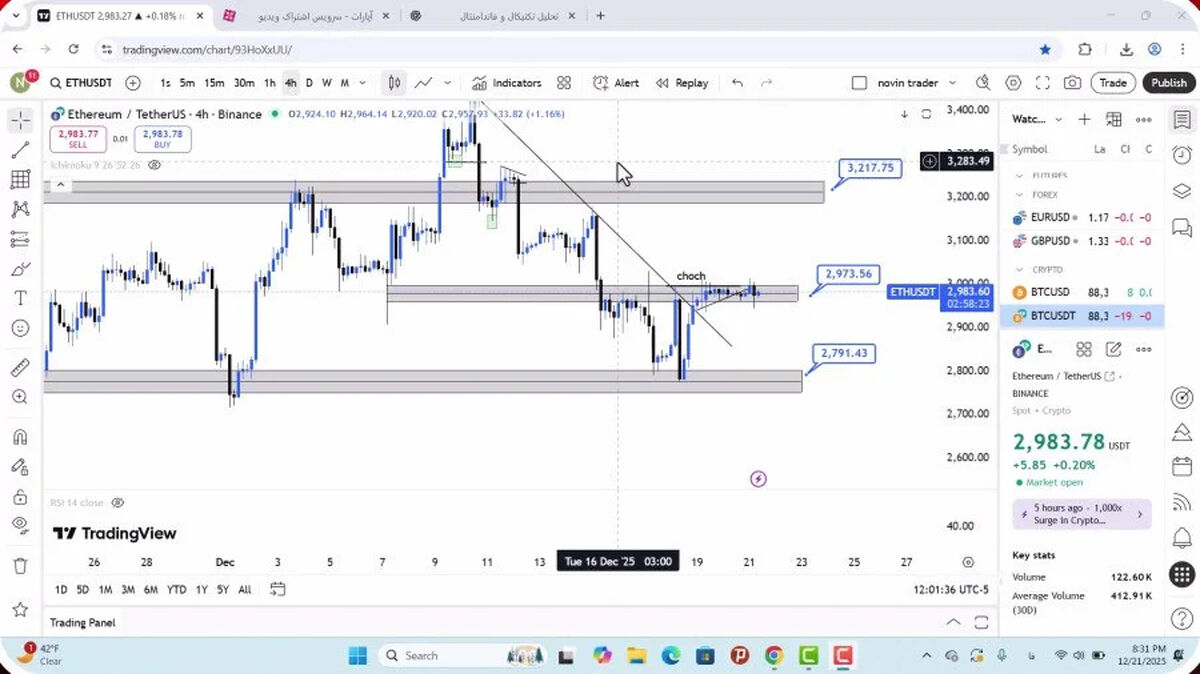The width and height of the screenshot is (1200, 674).
Task: Click the Windows Start button
Action: coord(357,656)
